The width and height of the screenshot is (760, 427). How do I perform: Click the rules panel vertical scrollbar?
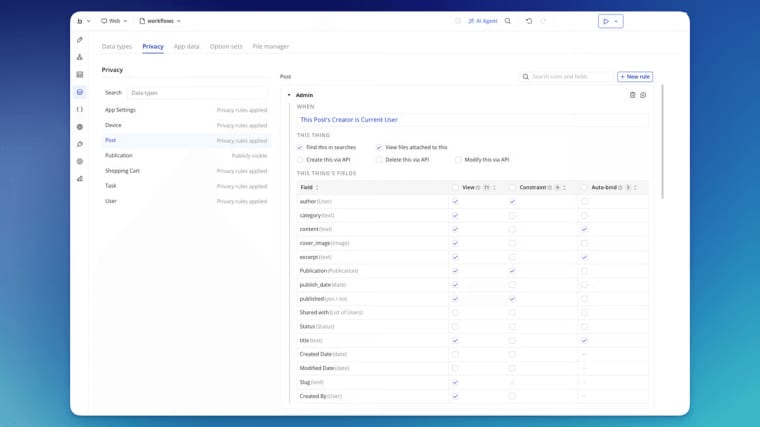(663, 142)
